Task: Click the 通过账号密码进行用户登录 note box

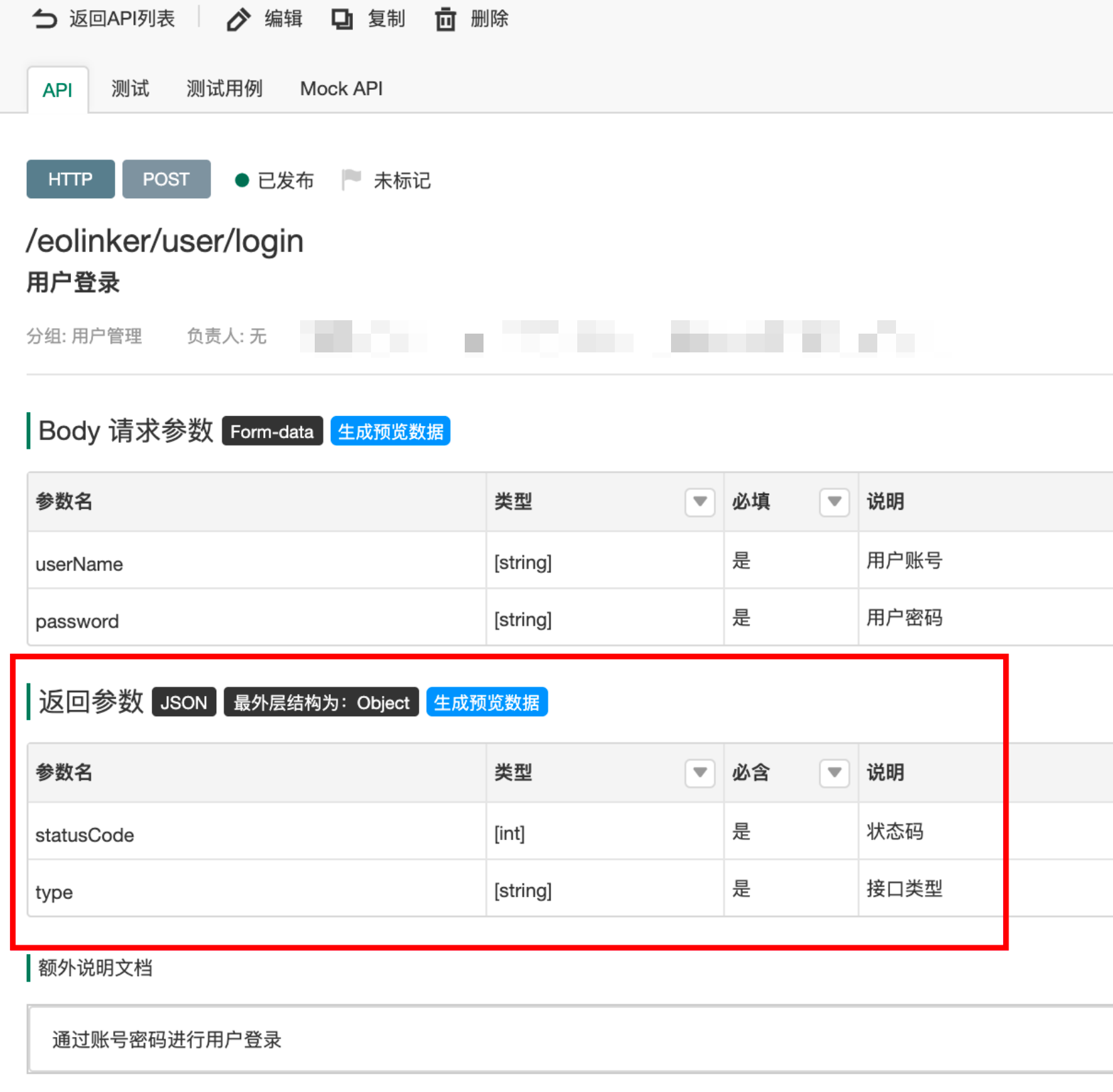Action: 571,1039
